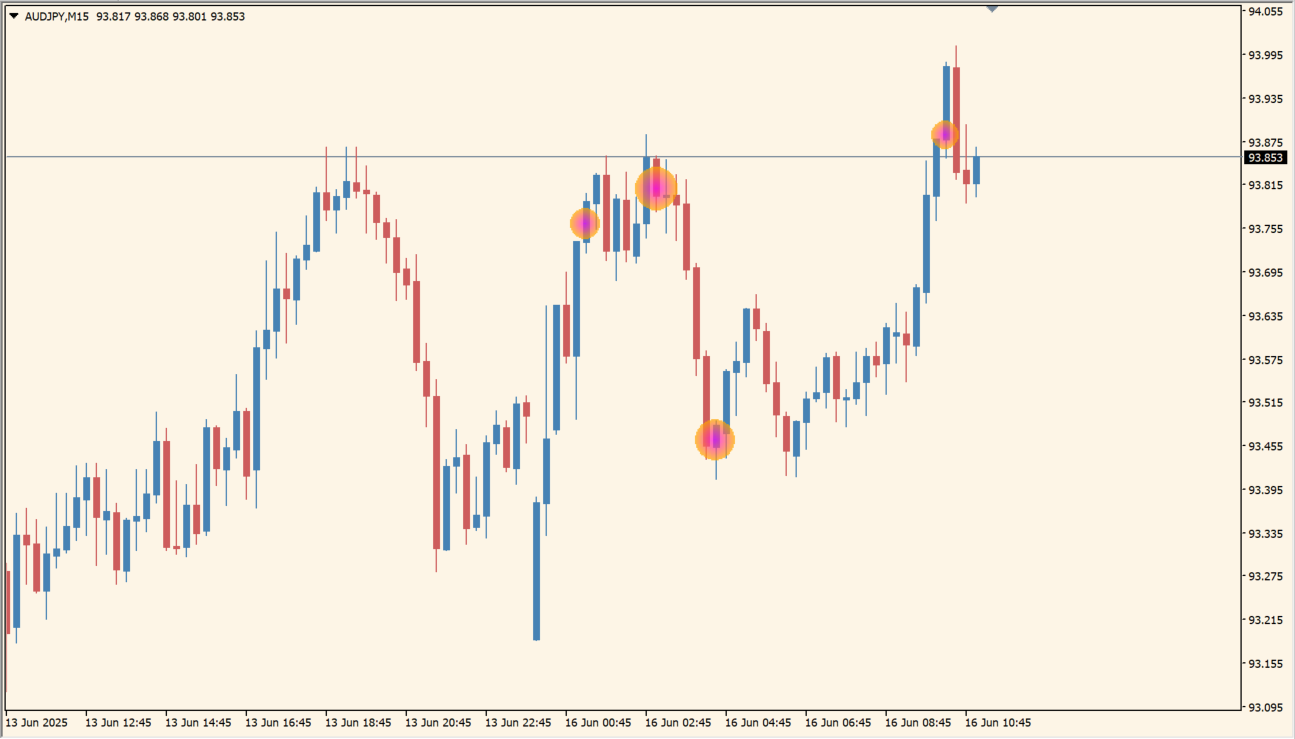
Task: Click the 16 Jun 04:45 time label
Action: click(758, 723)
